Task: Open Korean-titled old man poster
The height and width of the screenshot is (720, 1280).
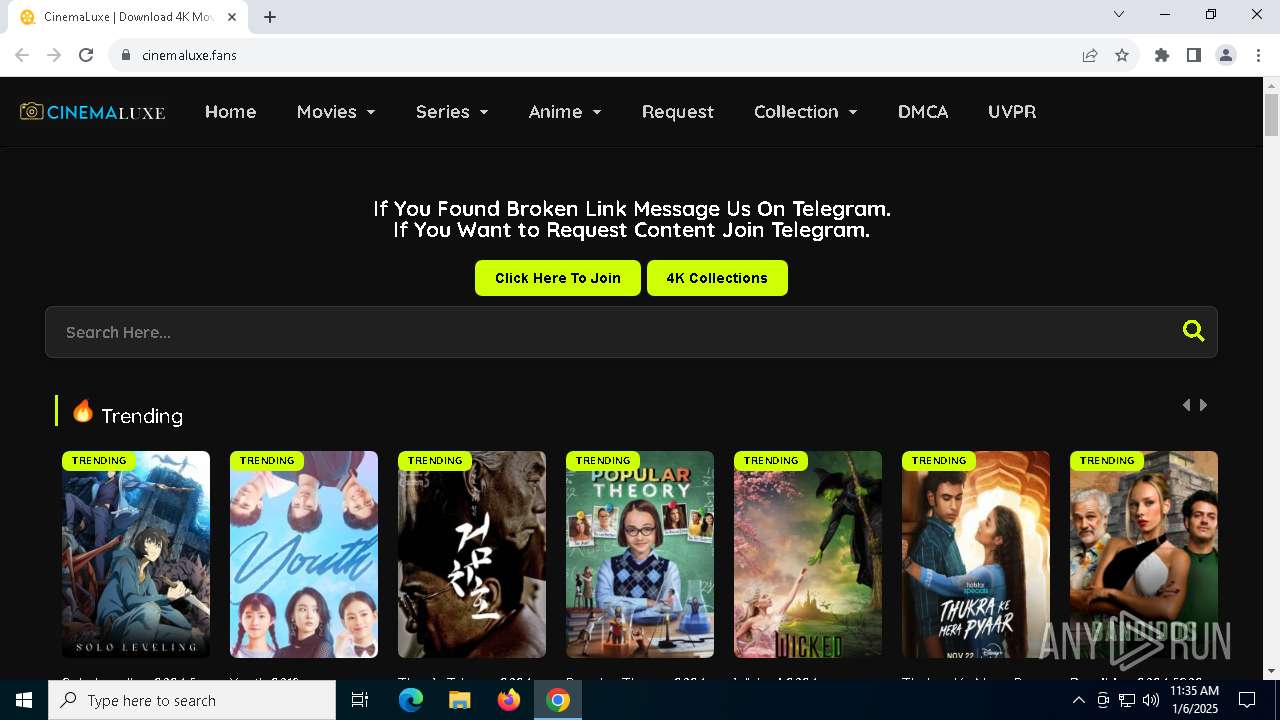Action: click(x=472, y=554)
